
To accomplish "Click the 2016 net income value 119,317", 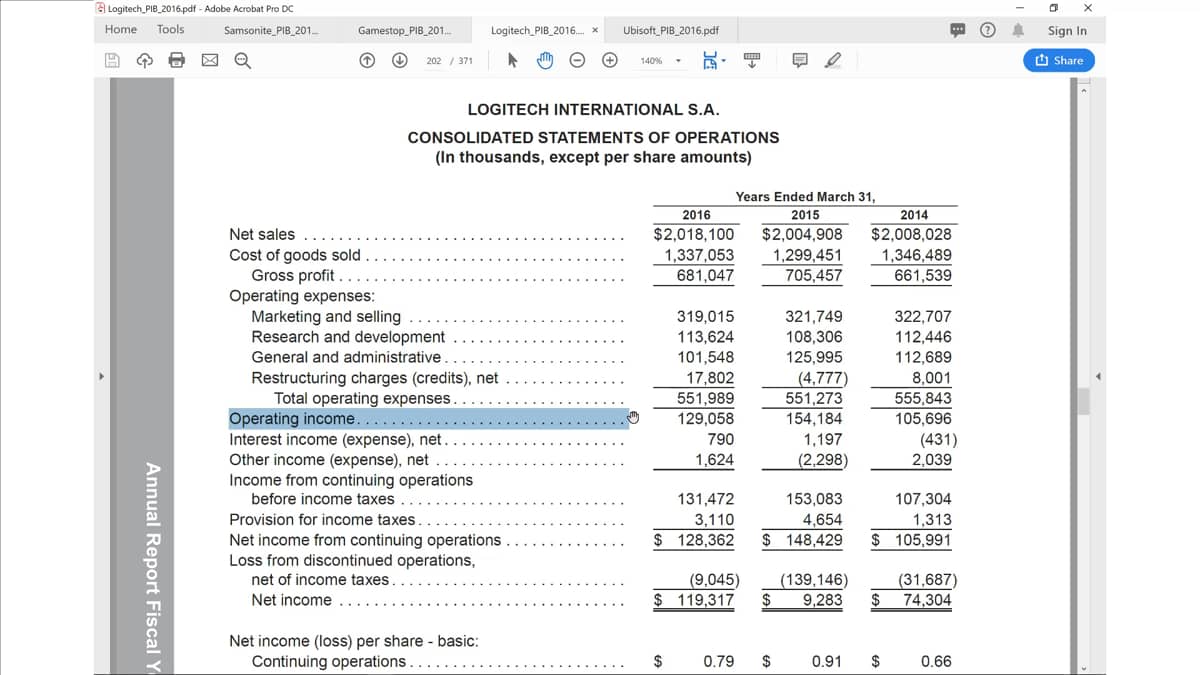I will point(705,601).
